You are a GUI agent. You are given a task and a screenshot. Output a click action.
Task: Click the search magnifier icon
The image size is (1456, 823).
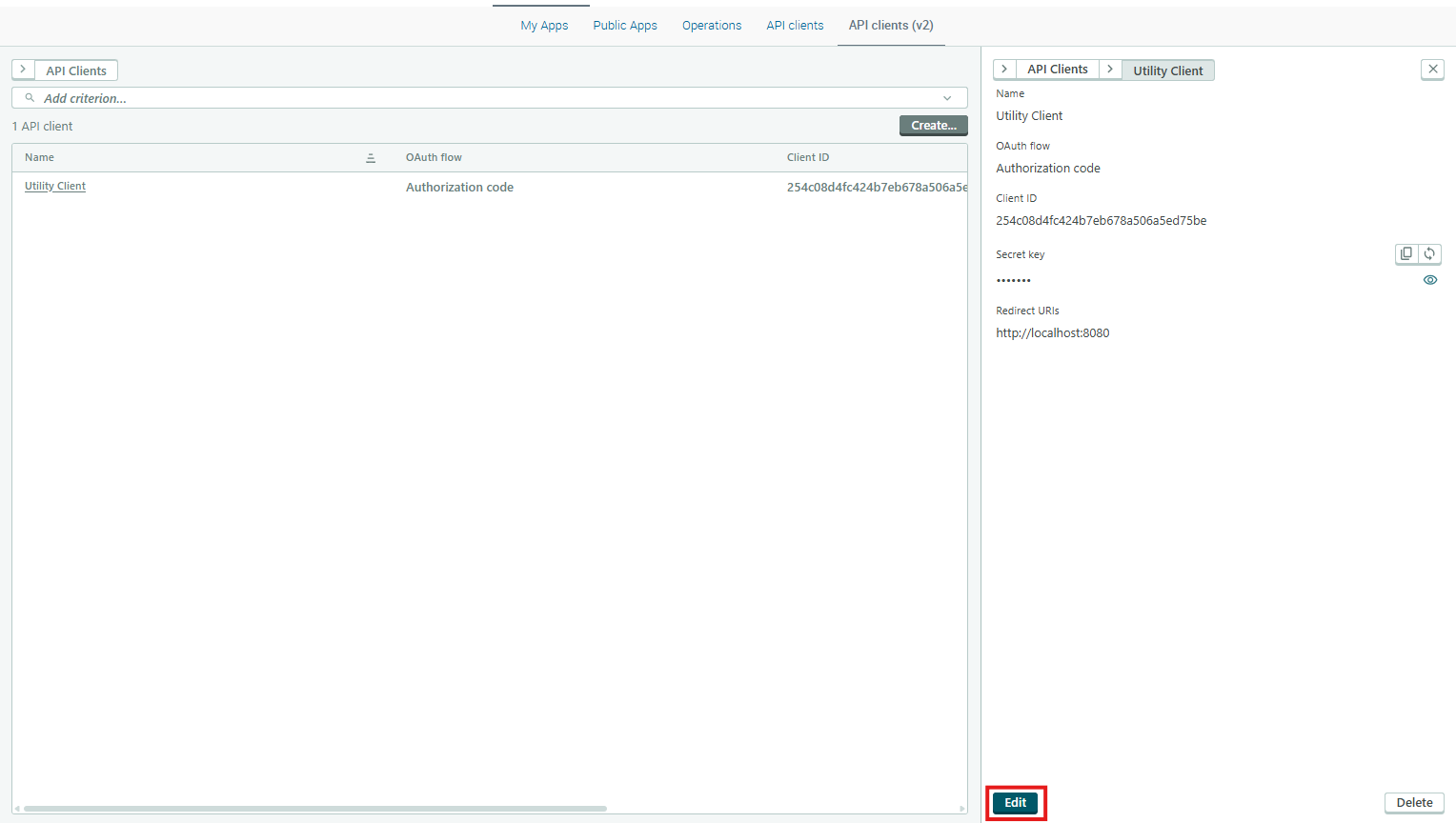click(x=30, y=98)
